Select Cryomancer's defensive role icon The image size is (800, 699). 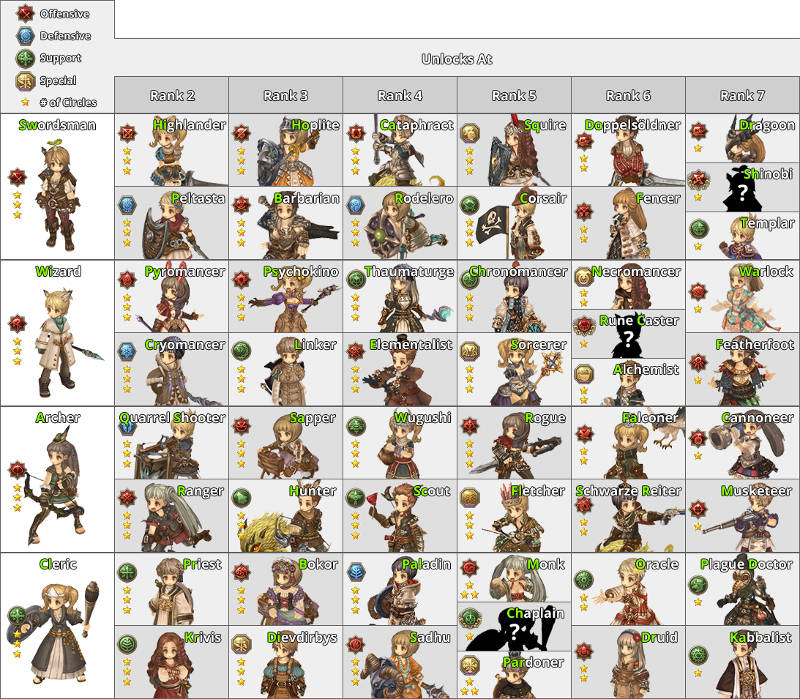pyautogui.click(x=127, y=351)
